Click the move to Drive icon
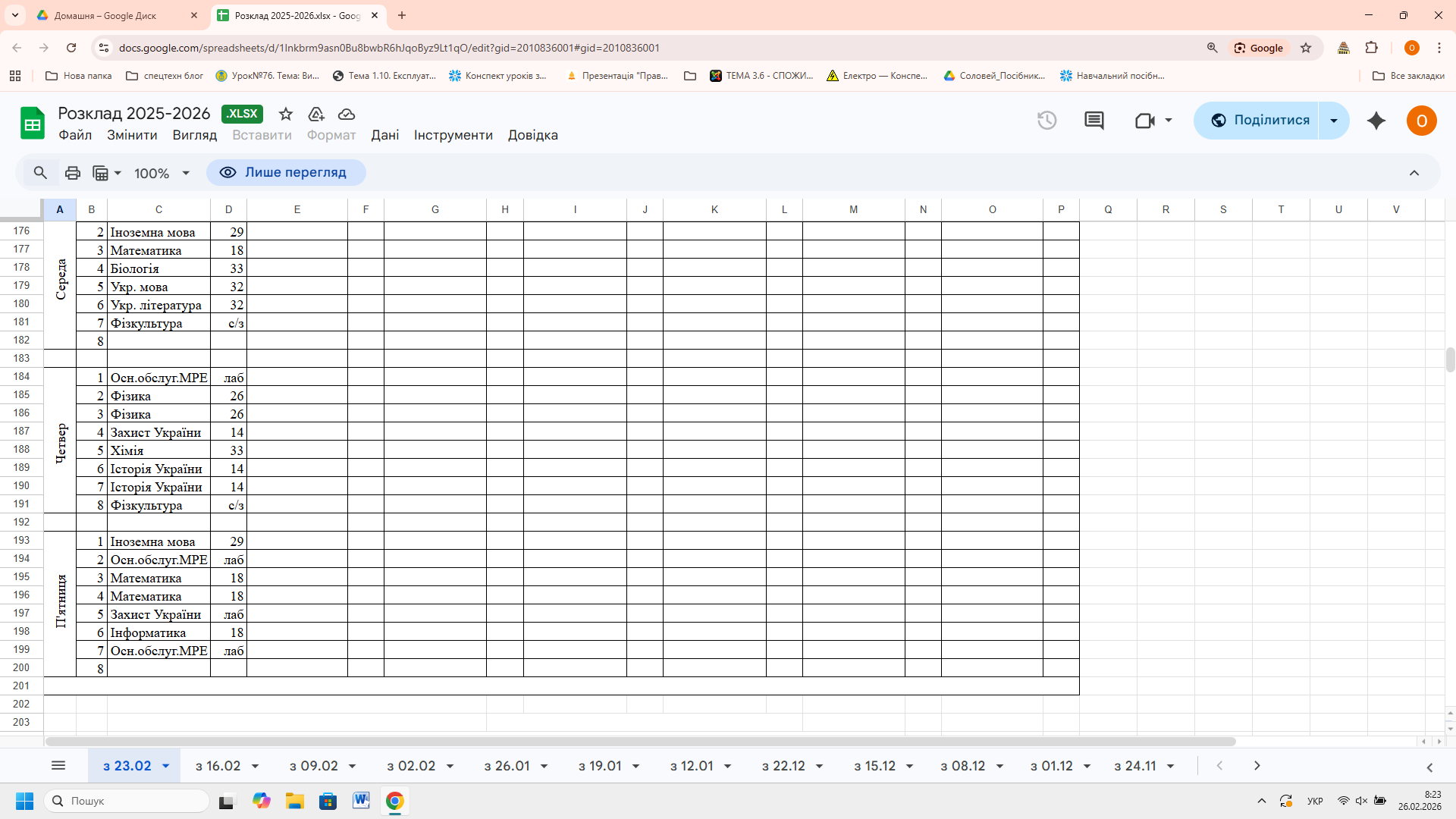Screen dimensions: 1456x819 [x=316, y=114]
